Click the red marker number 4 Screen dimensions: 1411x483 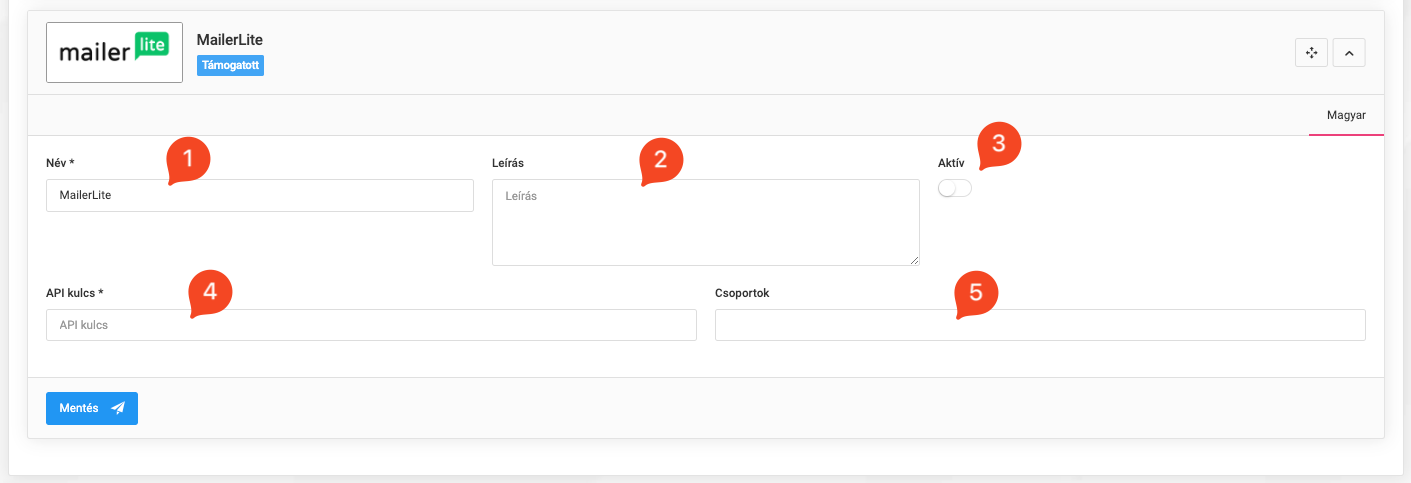tap(209, 291)
